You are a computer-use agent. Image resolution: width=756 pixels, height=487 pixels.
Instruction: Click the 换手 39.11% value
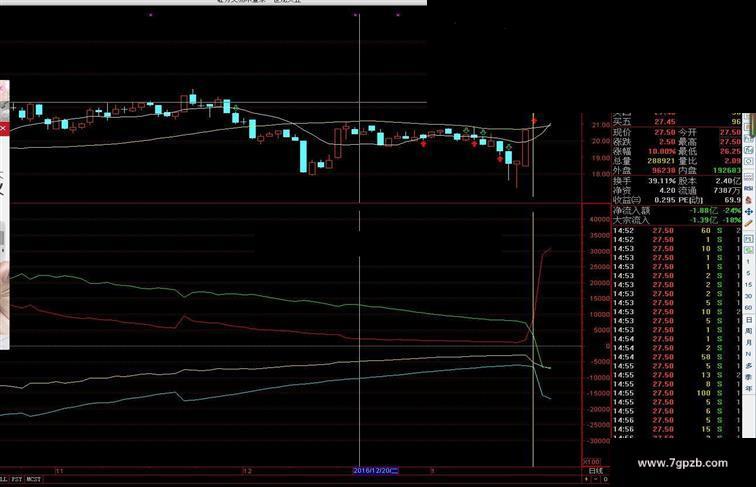point(662,181)
